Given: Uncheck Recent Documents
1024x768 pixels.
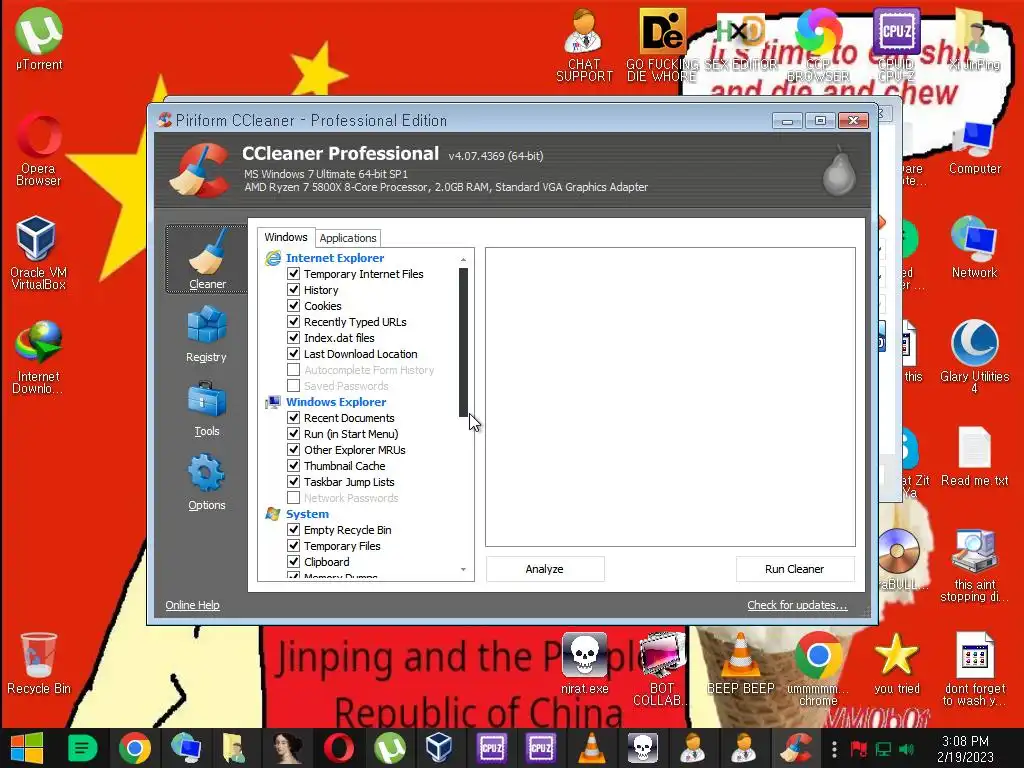Looking at the screenshot, I should (294, 417).
